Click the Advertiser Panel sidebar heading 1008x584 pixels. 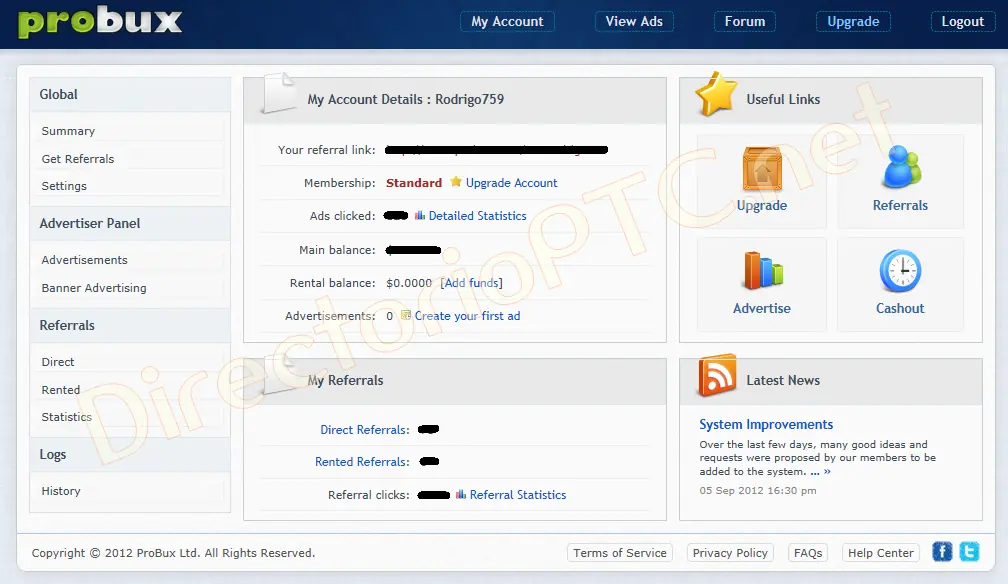coord(89,223)
